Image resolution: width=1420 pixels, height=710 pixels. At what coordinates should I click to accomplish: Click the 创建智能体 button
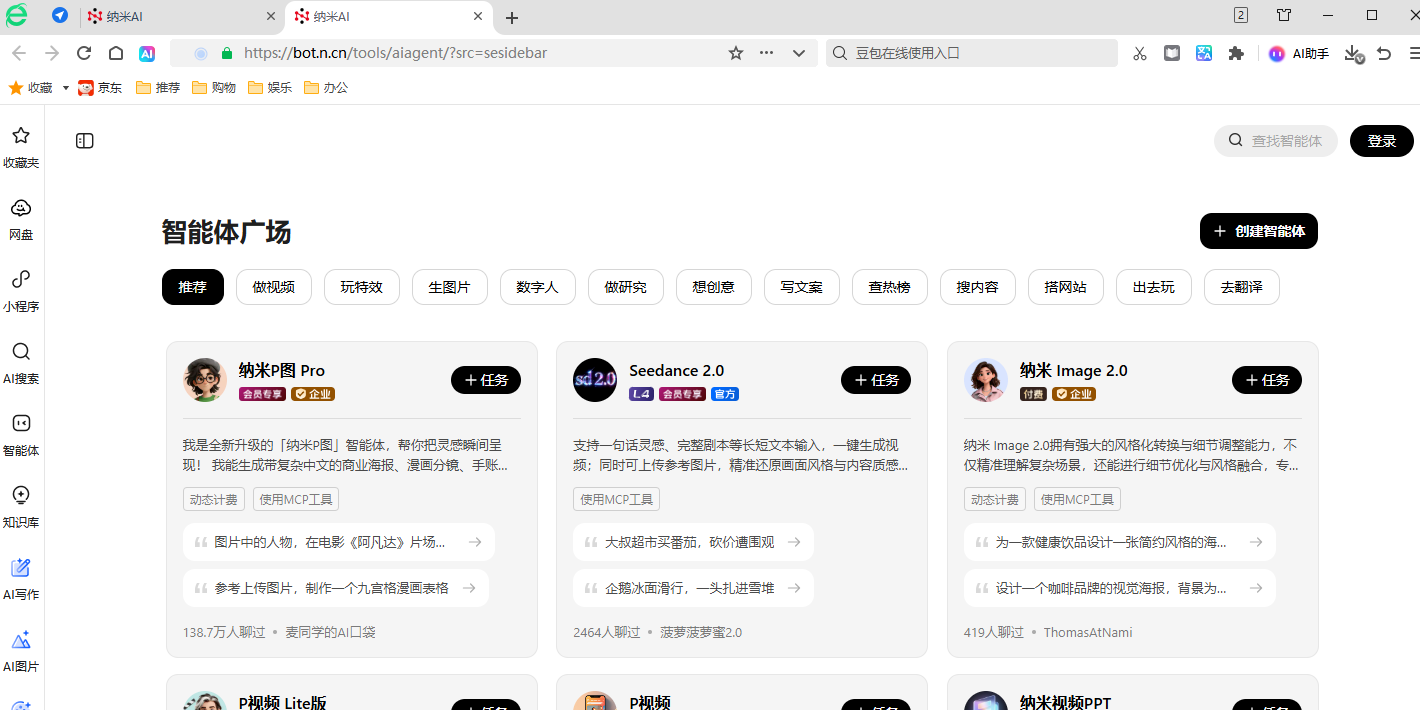click(1258, 231)
